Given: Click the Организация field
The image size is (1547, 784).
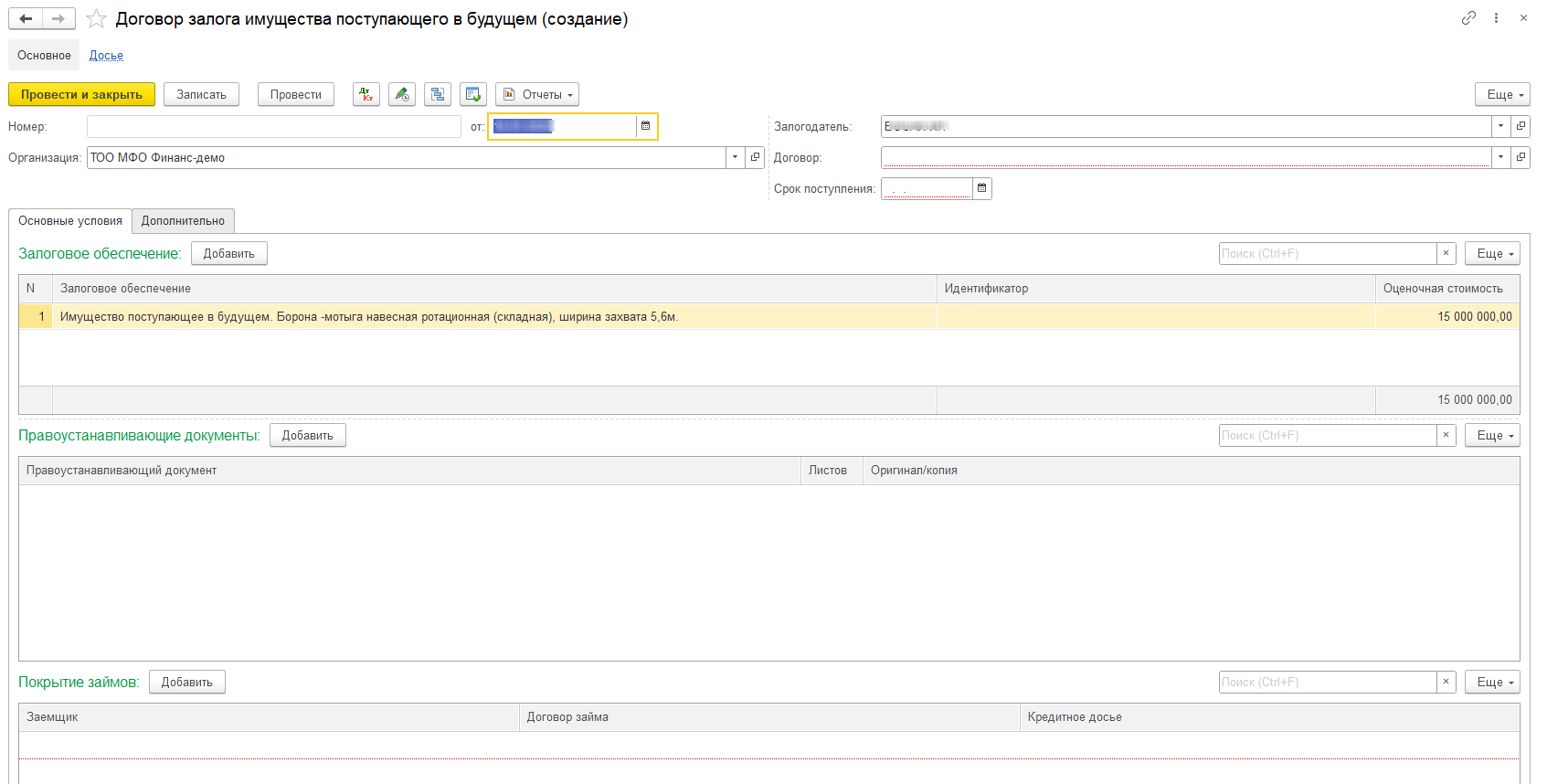Looking at the screenshot, I should [x=407, y=157].
